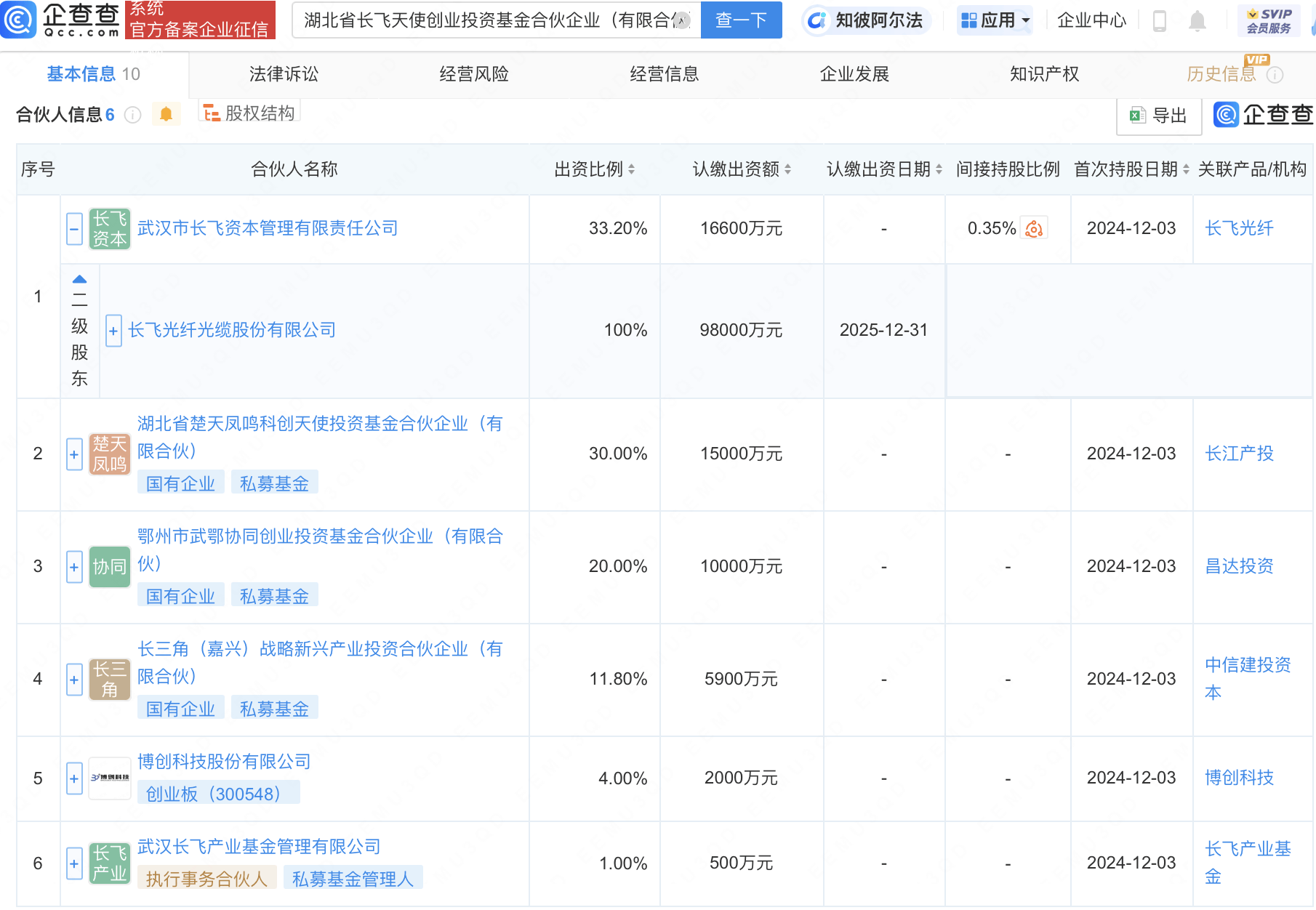
Task: Open 武汉市长飞资本管理有限责任公司 link
Action: (x=268, y=228)
